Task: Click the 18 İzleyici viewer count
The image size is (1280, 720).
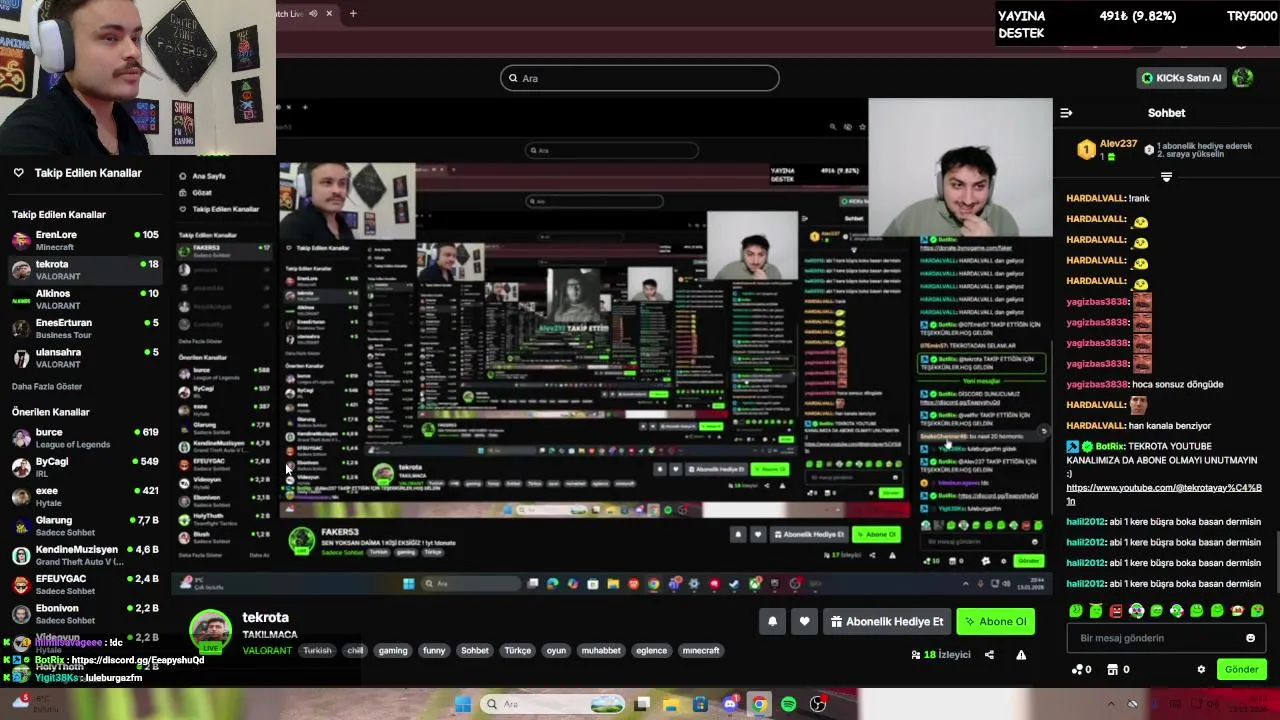Action: (x=940, y=655)
